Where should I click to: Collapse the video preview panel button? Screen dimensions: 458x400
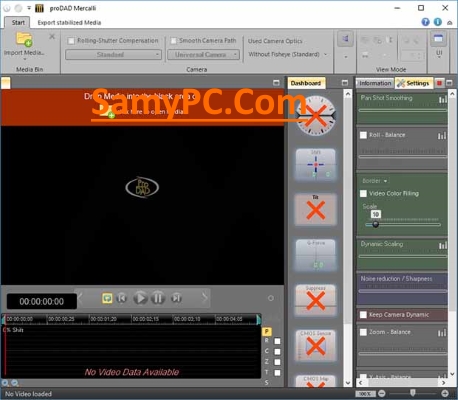[276, 83]
